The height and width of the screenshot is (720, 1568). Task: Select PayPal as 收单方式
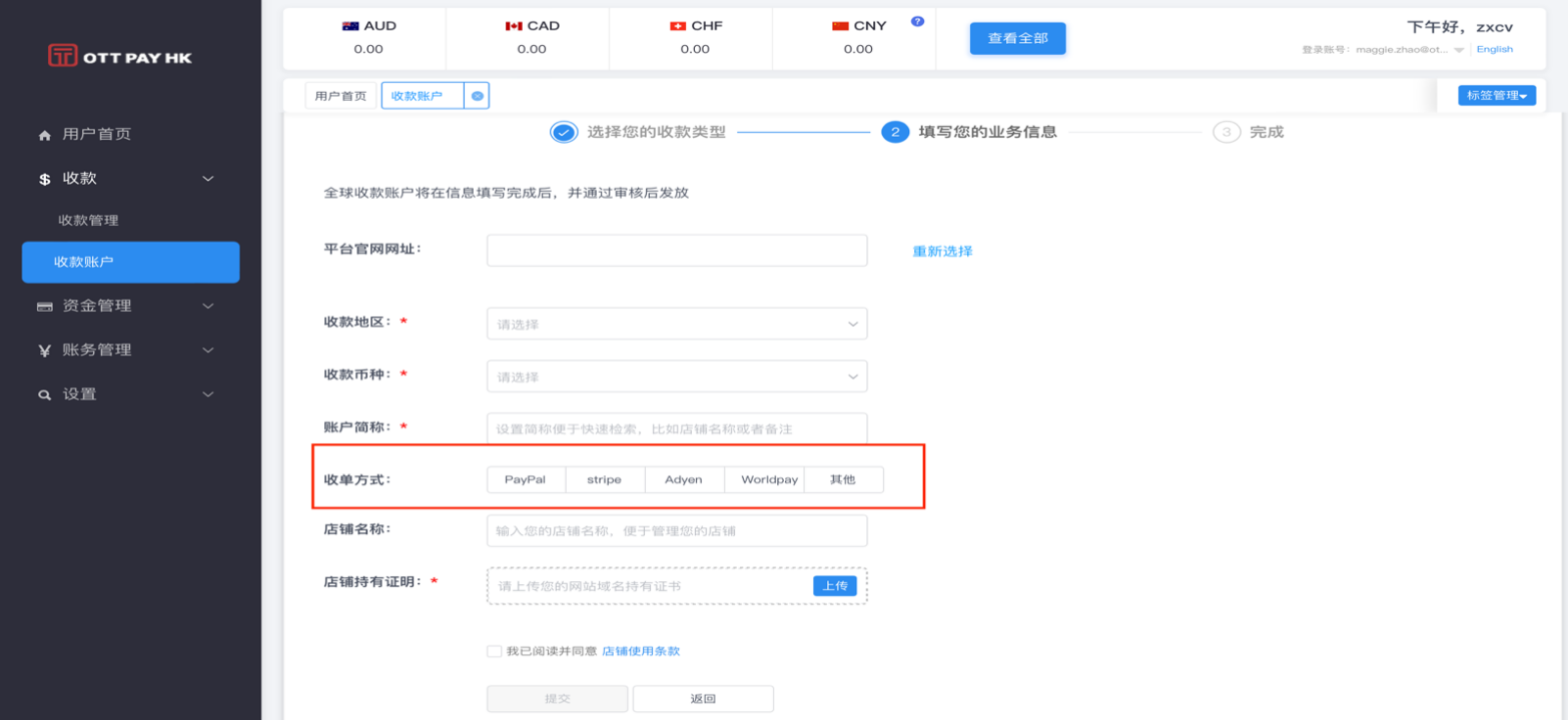pyautogui.click(x=526, y=479)
